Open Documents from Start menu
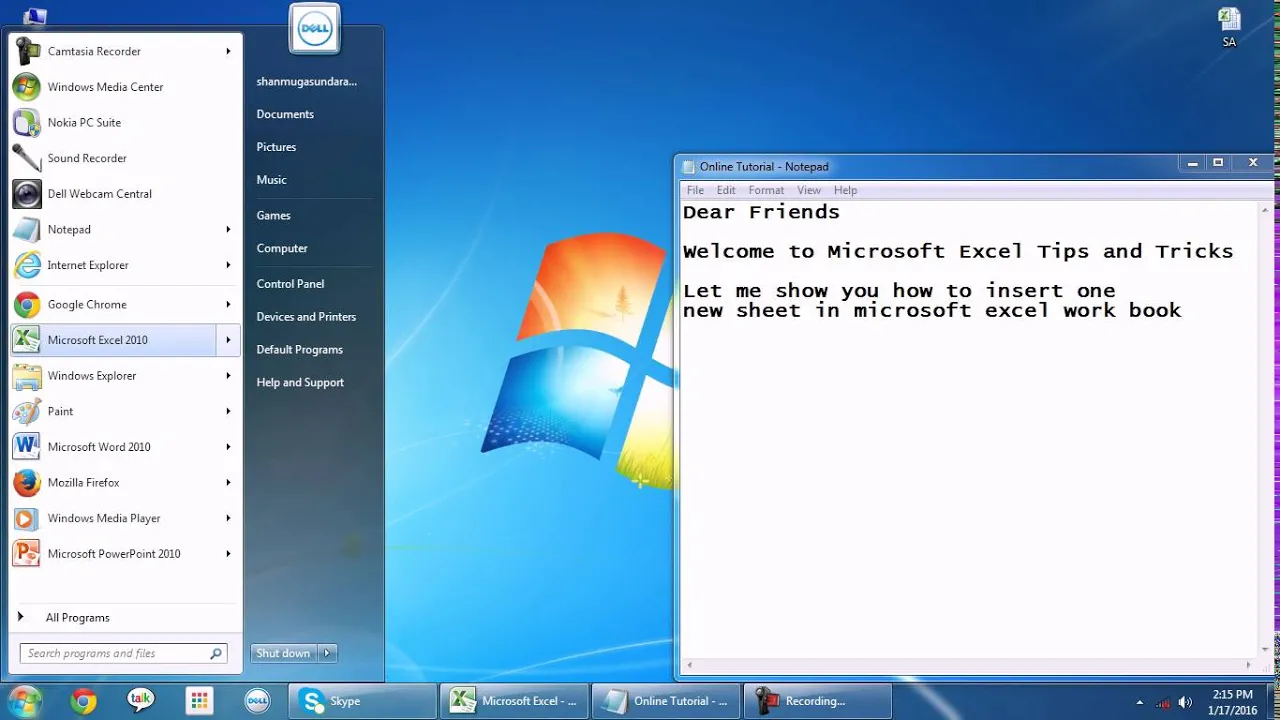The image size is (1280, 720). [x=285, y=114]
